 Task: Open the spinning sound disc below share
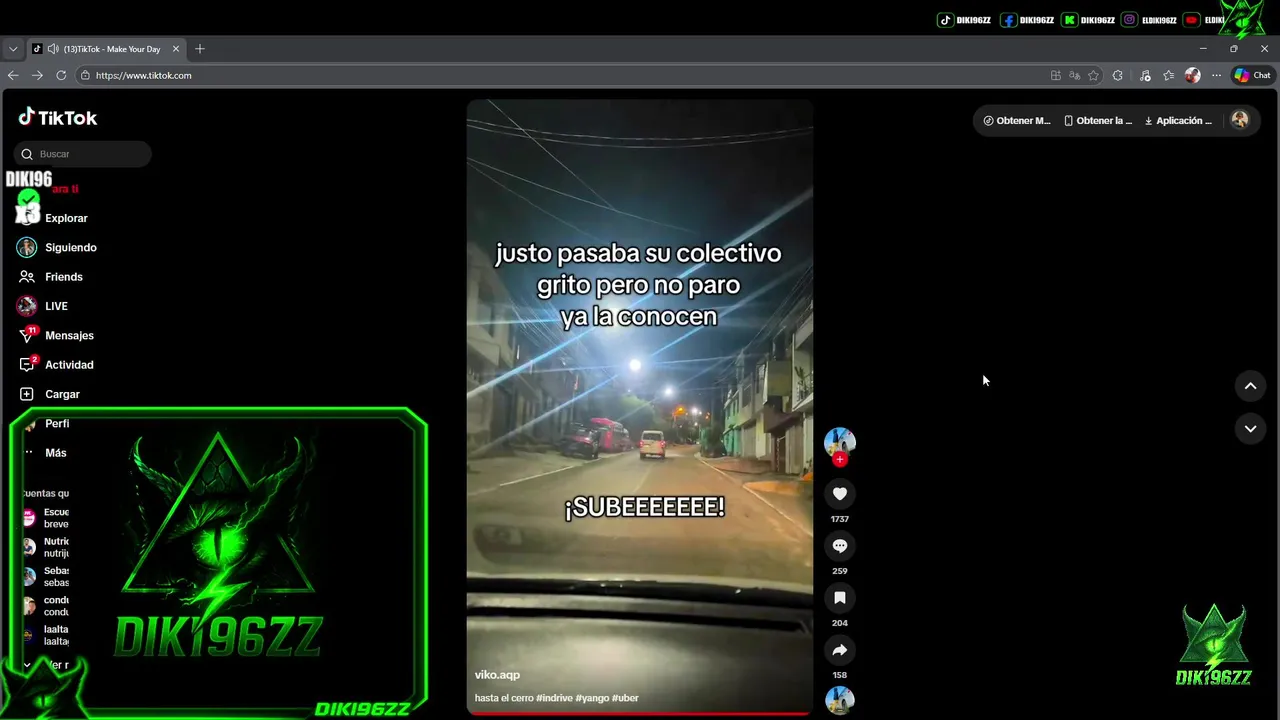(840, 701)
